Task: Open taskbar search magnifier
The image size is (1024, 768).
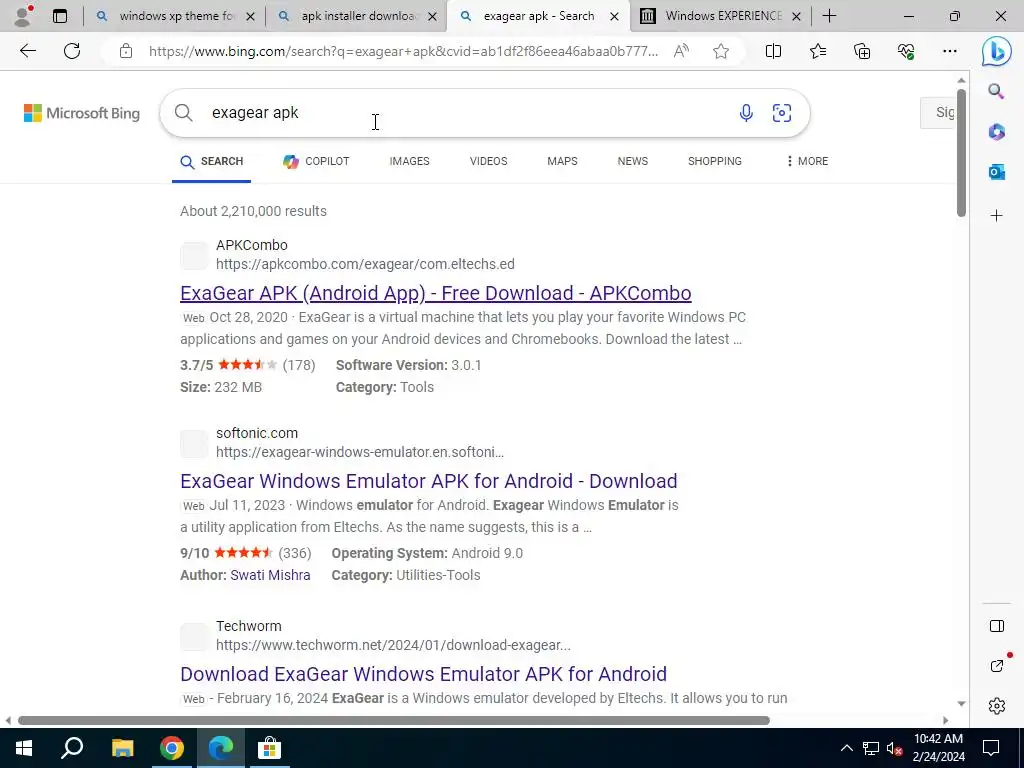Action: [72, 748]
